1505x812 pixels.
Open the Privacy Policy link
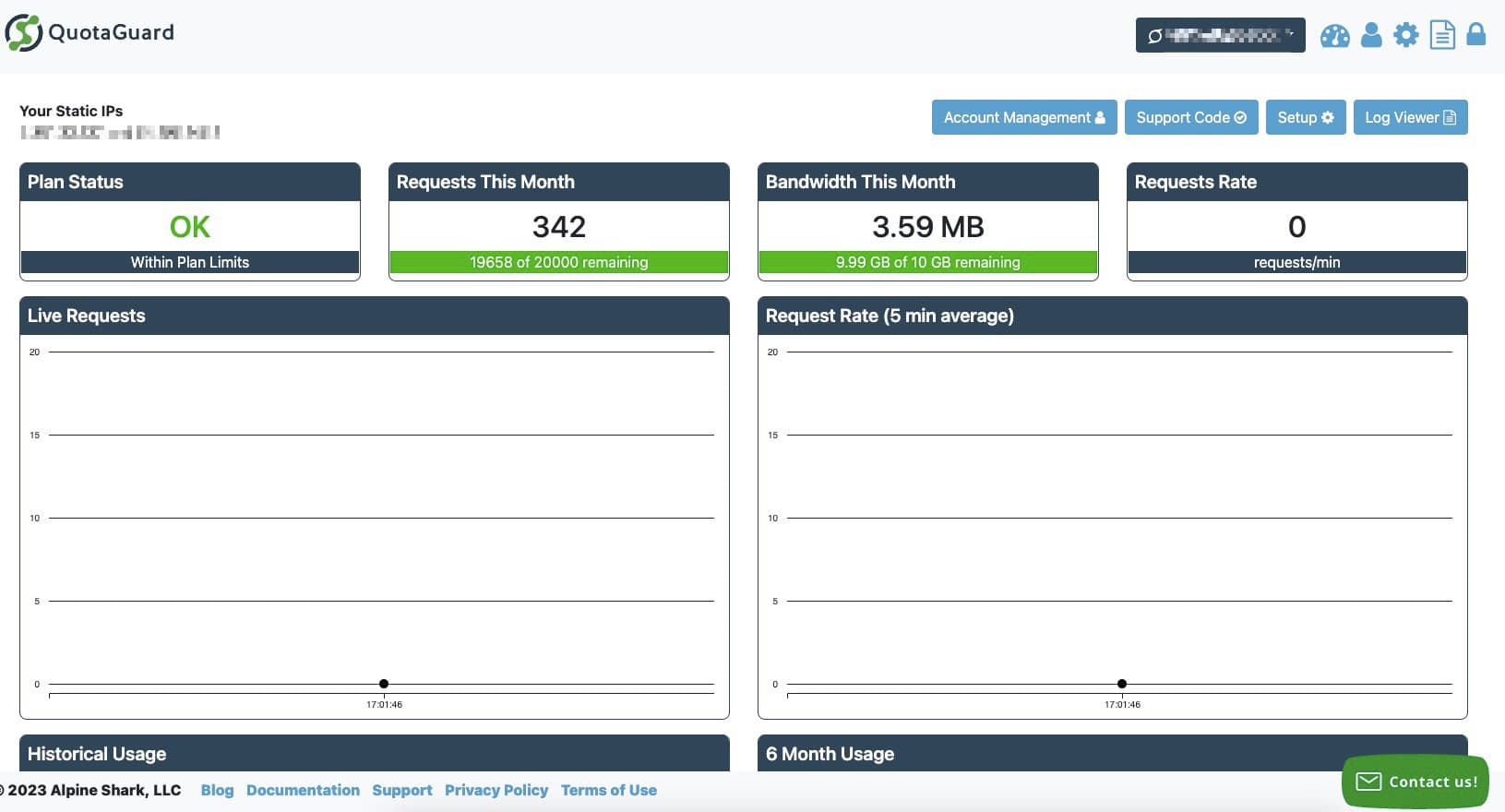[496, 790]
